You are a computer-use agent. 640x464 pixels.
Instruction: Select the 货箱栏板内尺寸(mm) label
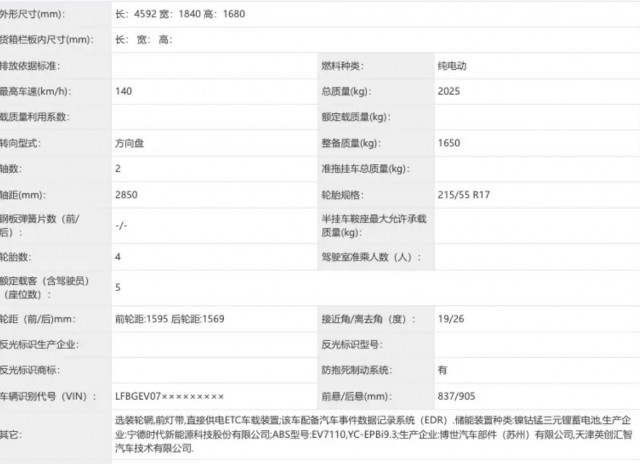pos(47,40)
